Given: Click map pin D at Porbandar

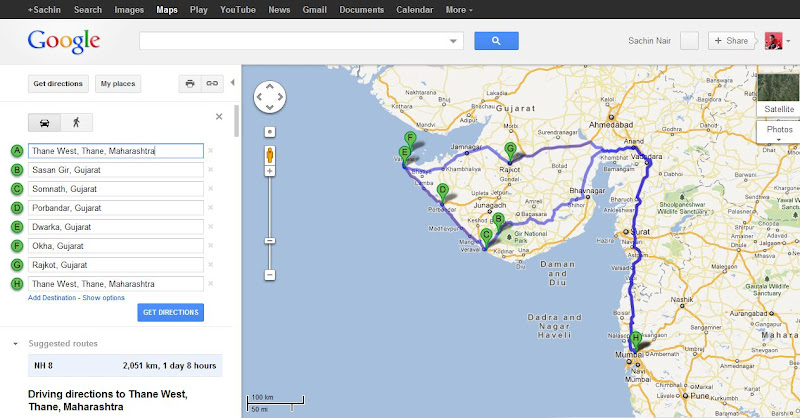Looking at the screenshot, I should click(x=442, y=193).
